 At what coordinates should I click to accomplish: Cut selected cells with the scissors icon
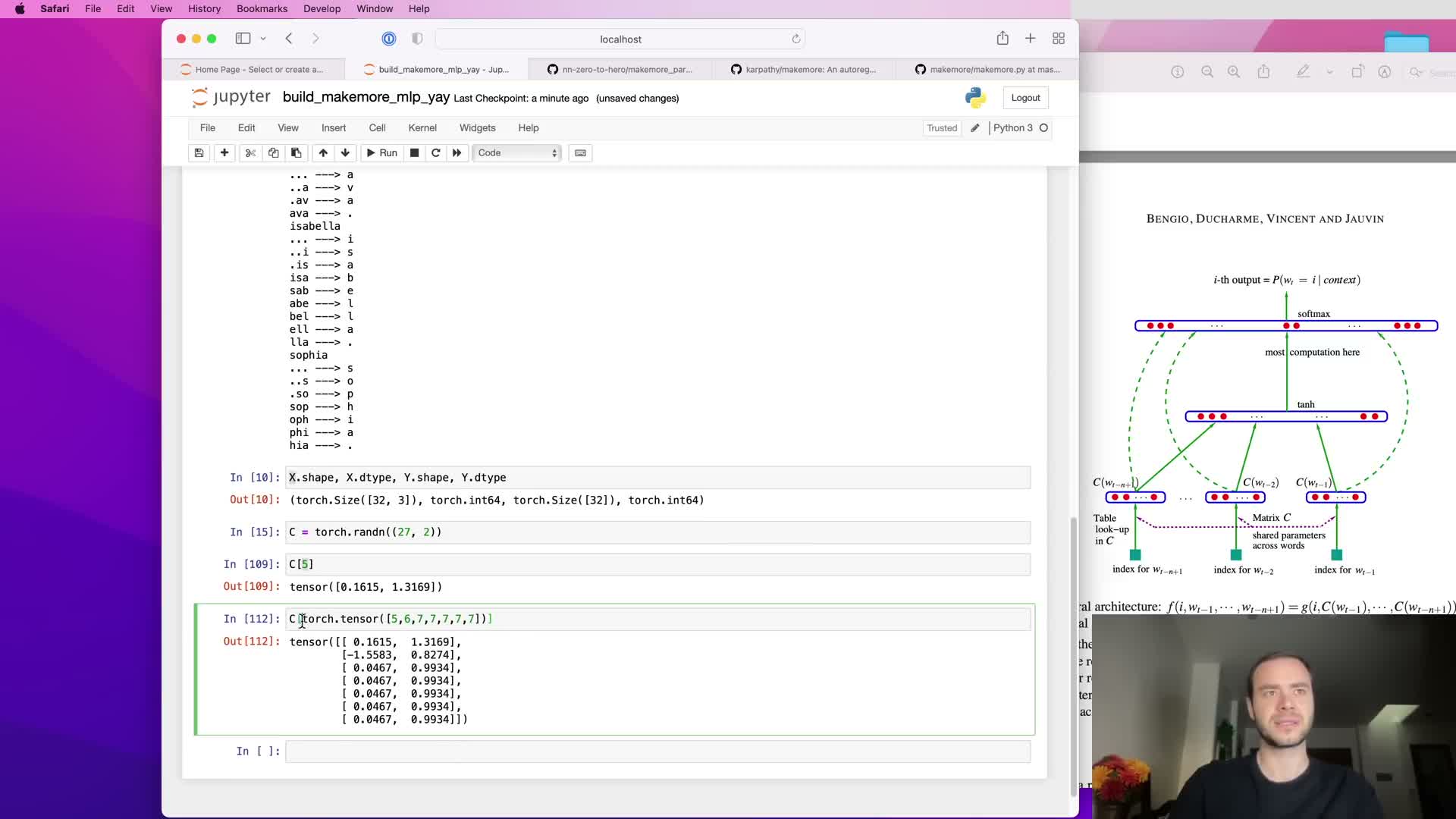[x=250, y=152]
